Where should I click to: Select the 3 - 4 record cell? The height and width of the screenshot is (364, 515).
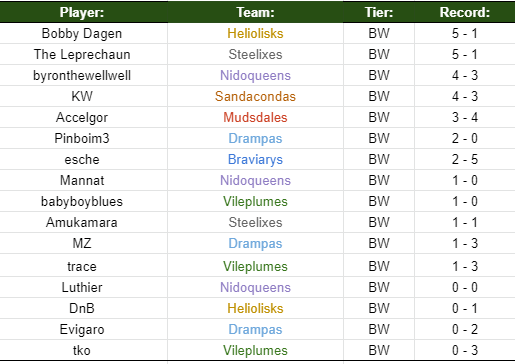tap(465, 117)
